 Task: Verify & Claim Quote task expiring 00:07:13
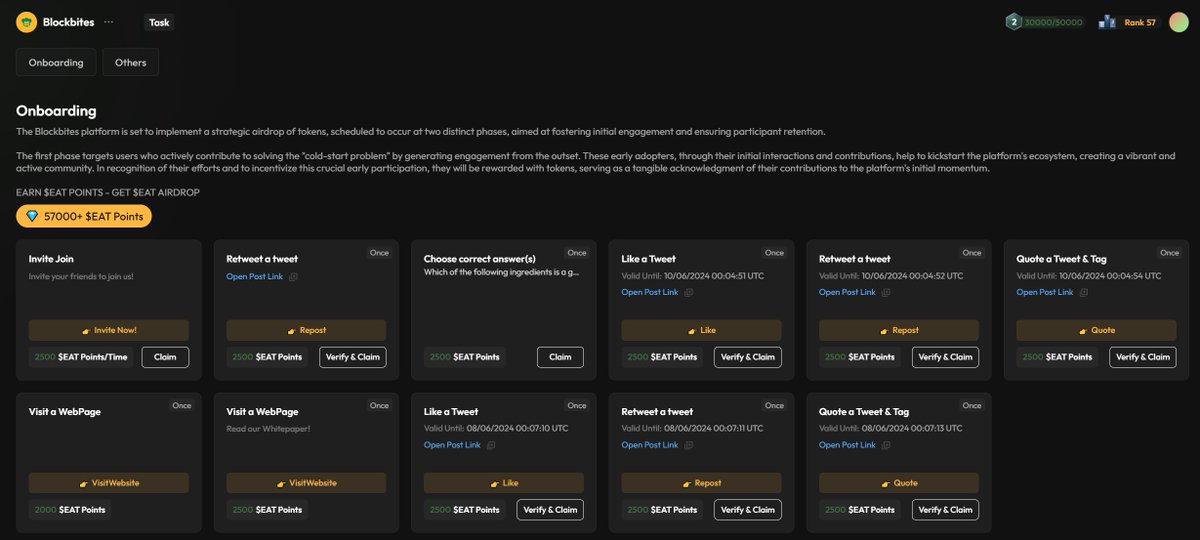point(945,510)
